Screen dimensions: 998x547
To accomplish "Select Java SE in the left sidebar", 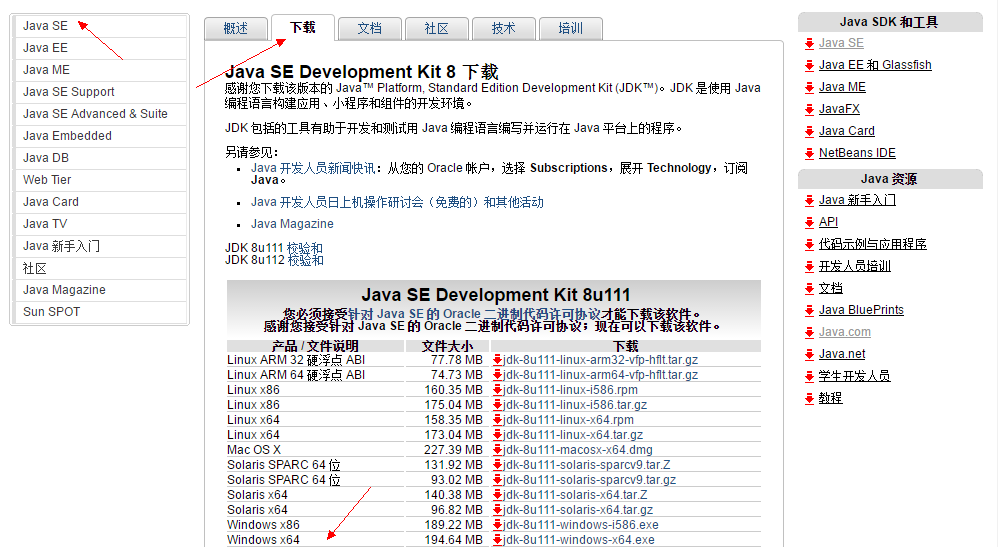I will [x=101, y=26].
